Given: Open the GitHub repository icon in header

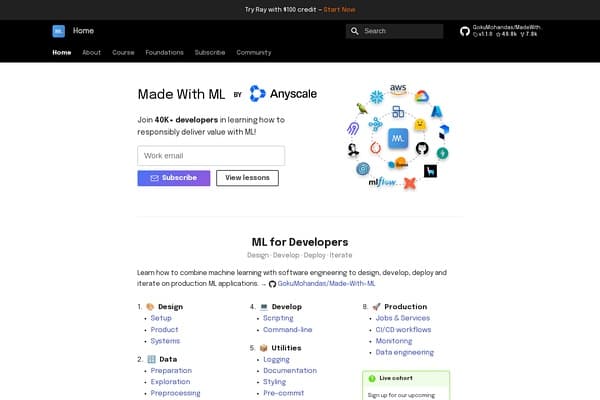Looking at the screenshot, I should 465,31.
